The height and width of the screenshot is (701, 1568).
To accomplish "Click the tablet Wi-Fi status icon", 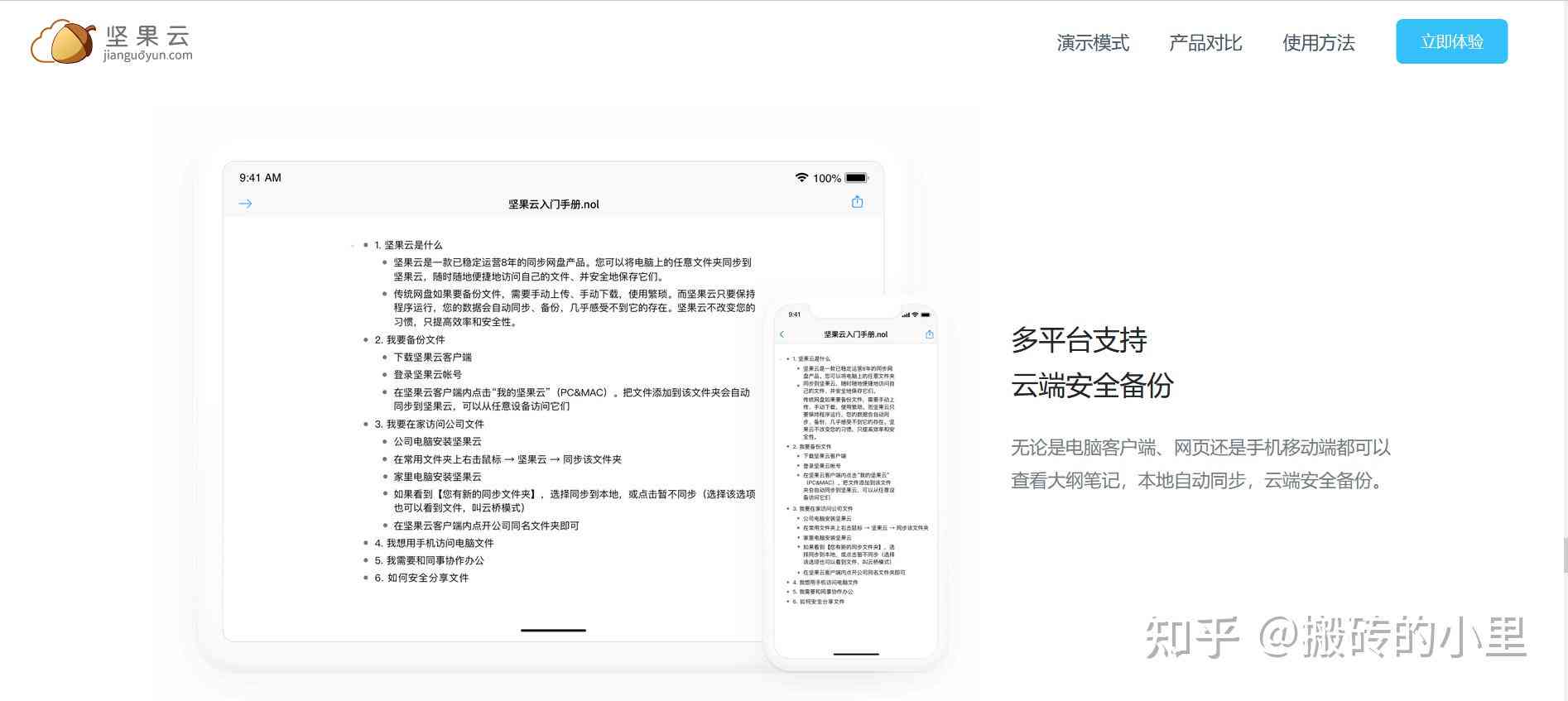I will coord(801,177).
